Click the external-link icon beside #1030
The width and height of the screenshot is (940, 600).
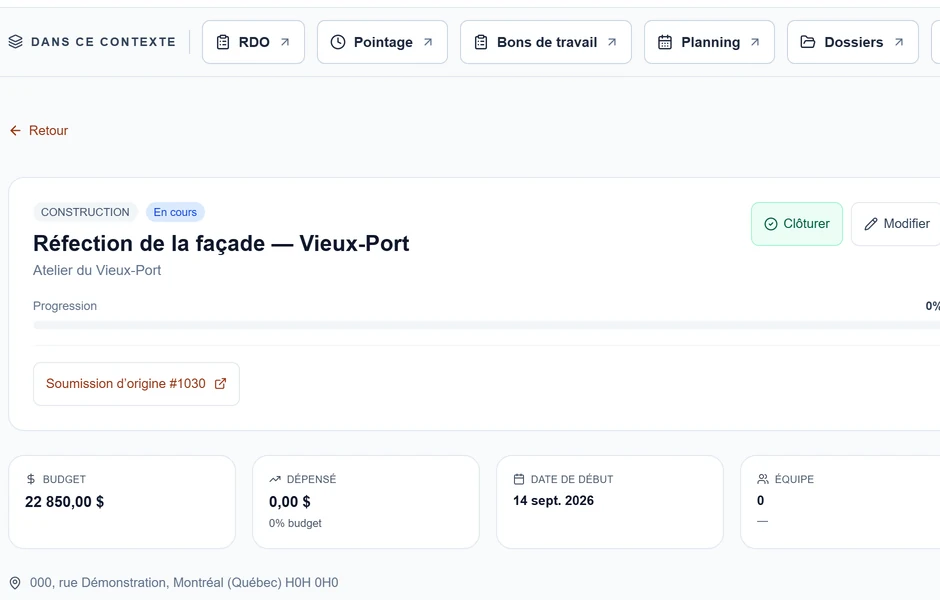coord(221,384)
